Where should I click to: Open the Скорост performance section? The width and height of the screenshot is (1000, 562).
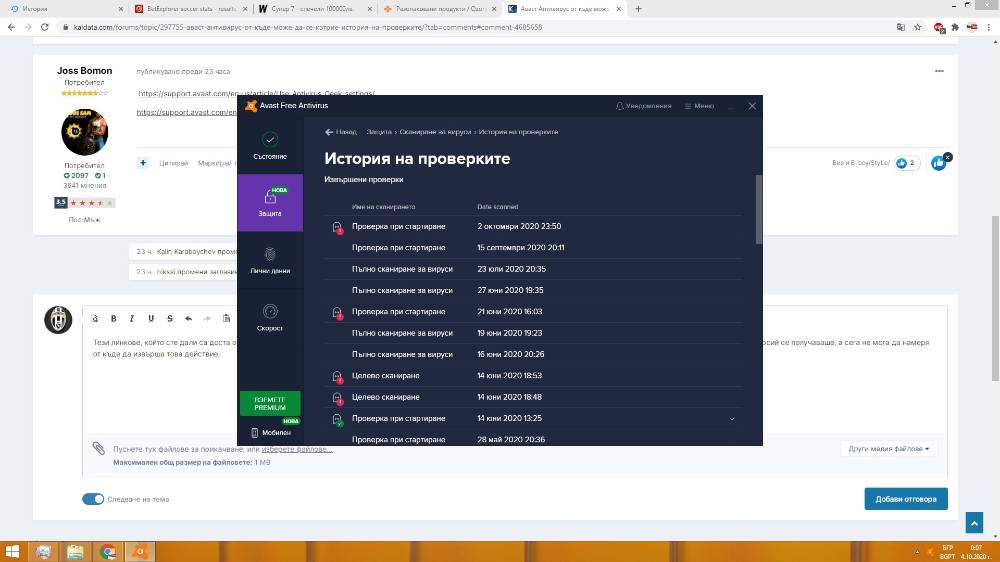pyautogui.click(x=270, y=317)
